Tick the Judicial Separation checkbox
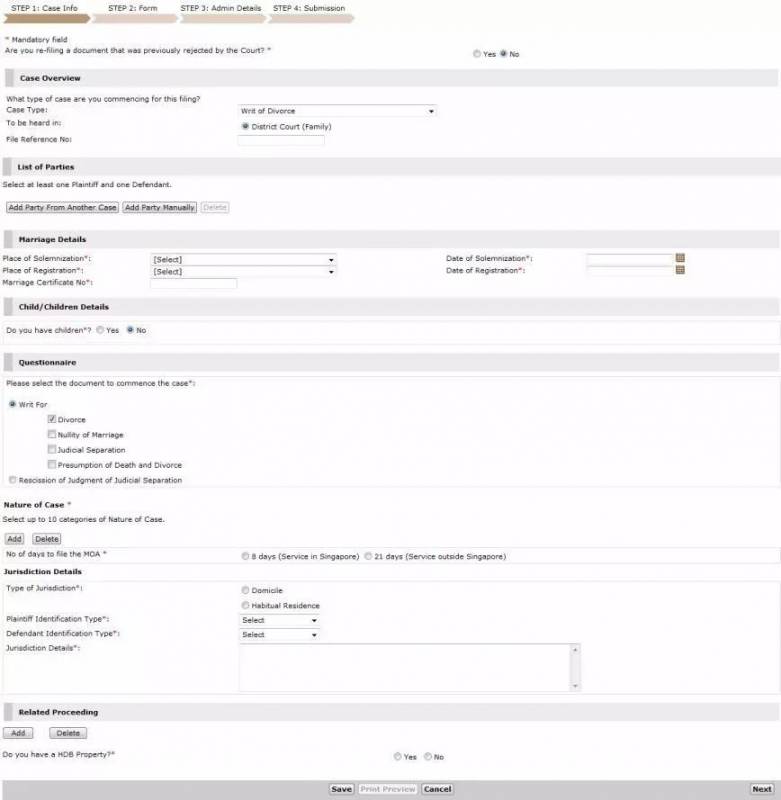 tap(52, 450)
